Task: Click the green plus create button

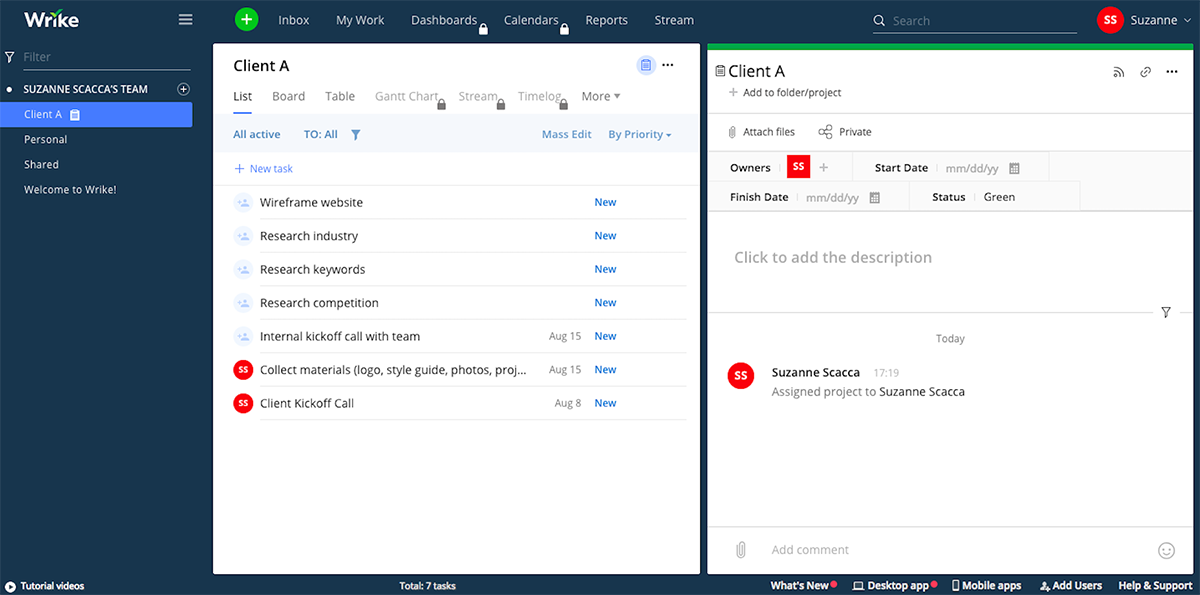Action: (x=246, y=19)
